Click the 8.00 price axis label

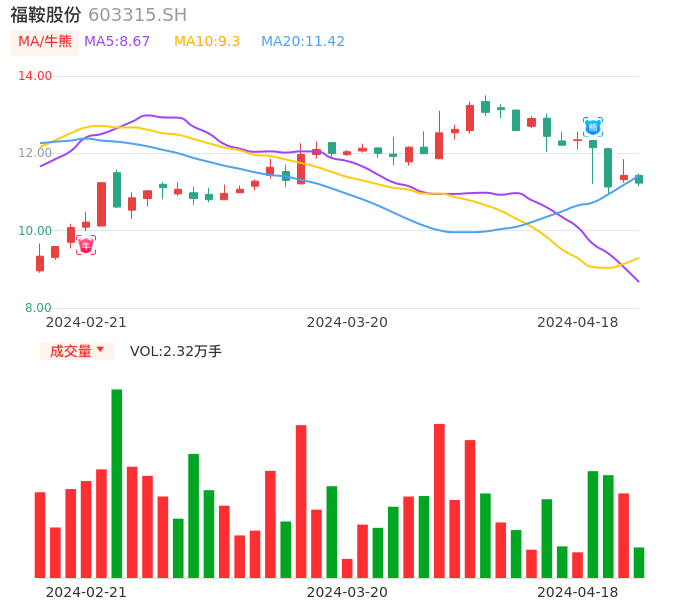point(38,308)
